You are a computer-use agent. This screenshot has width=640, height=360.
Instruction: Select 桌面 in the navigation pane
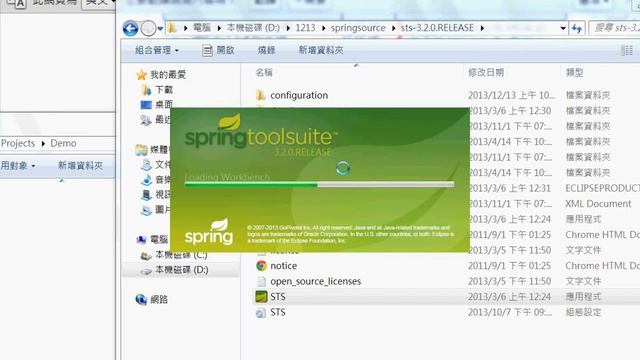(164, 104)
